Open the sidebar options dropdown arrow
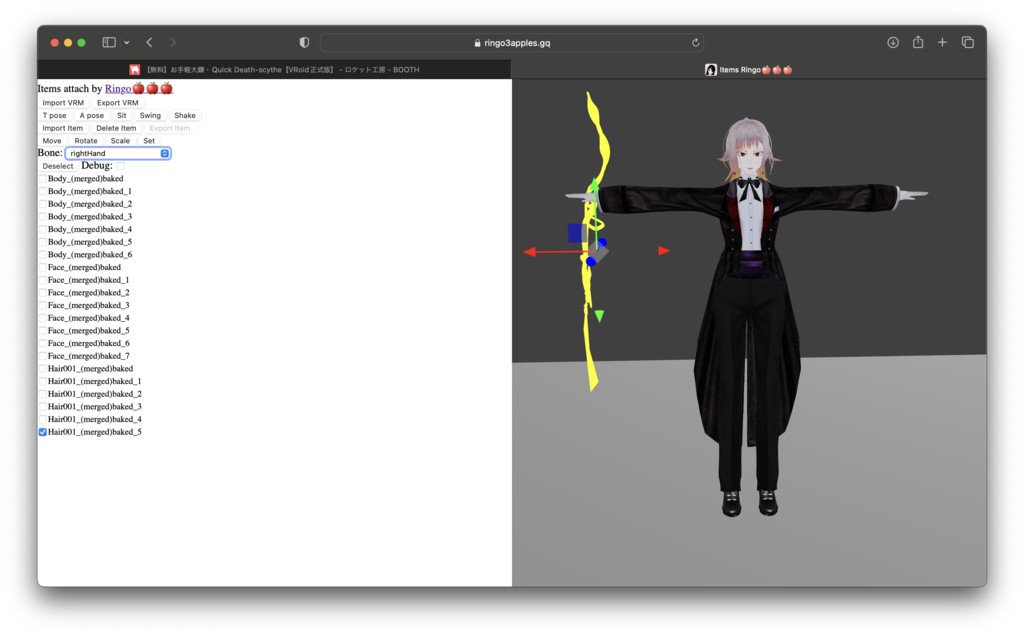 [127, 42]
